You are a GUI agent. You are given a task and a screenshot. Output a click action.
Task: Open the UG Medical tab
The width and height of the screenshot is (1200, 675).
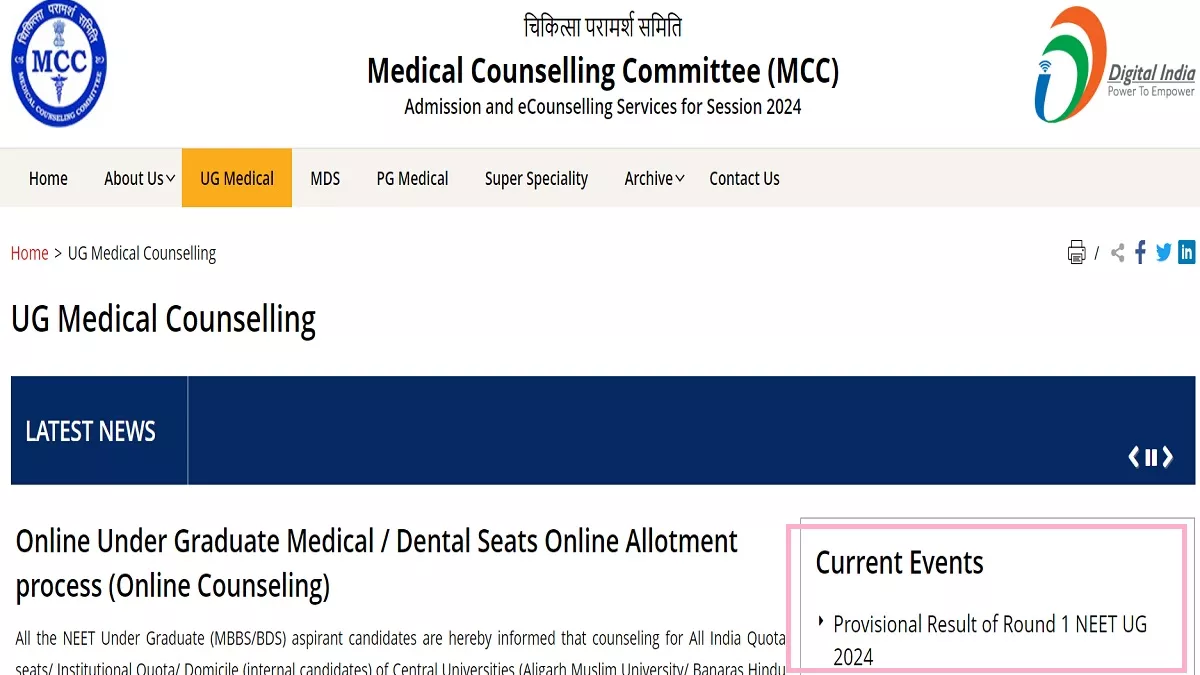pyautogui.click(x=237, y=178)
